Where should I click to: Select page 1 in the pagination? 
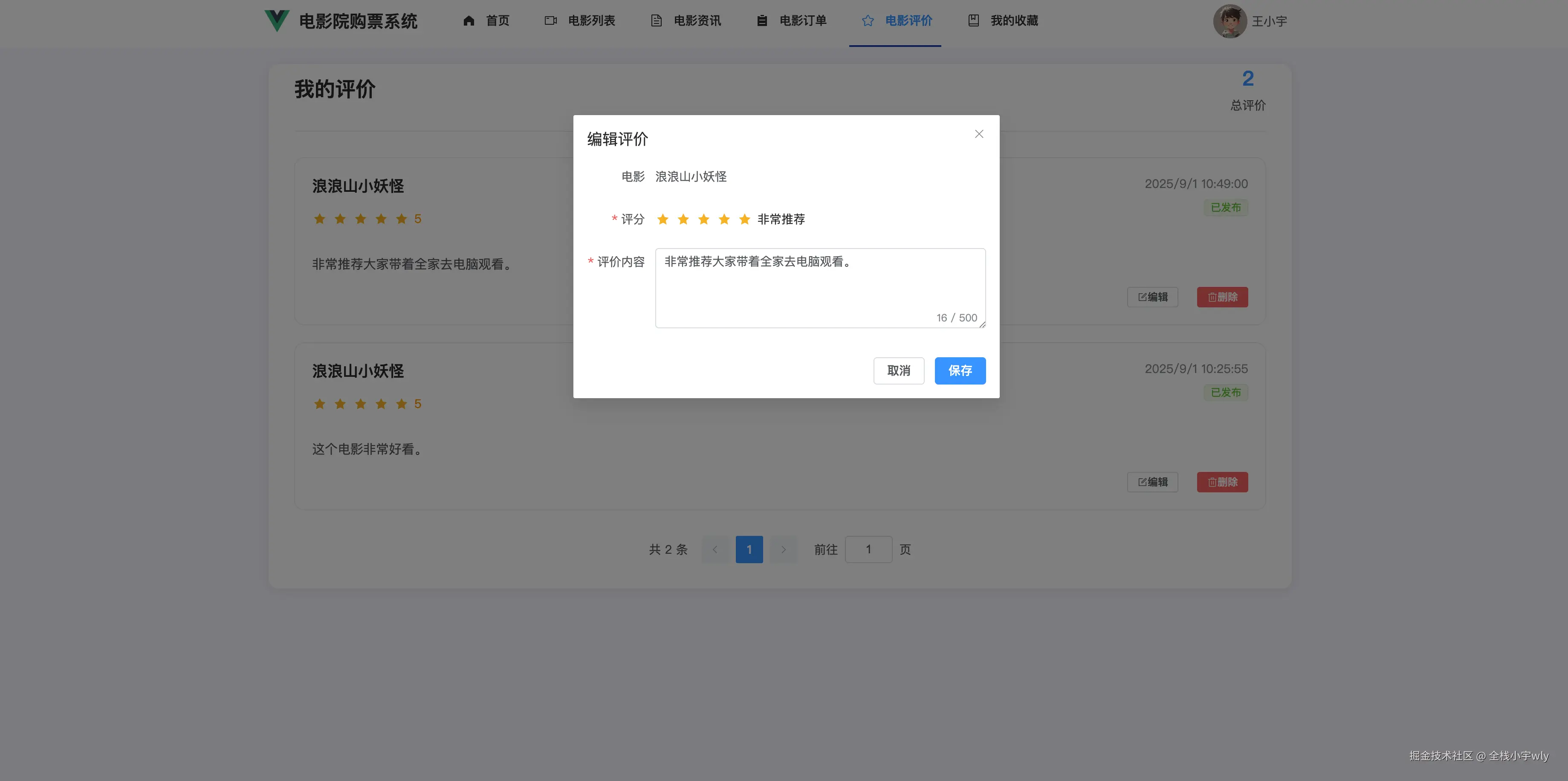[x=749, y=549]
